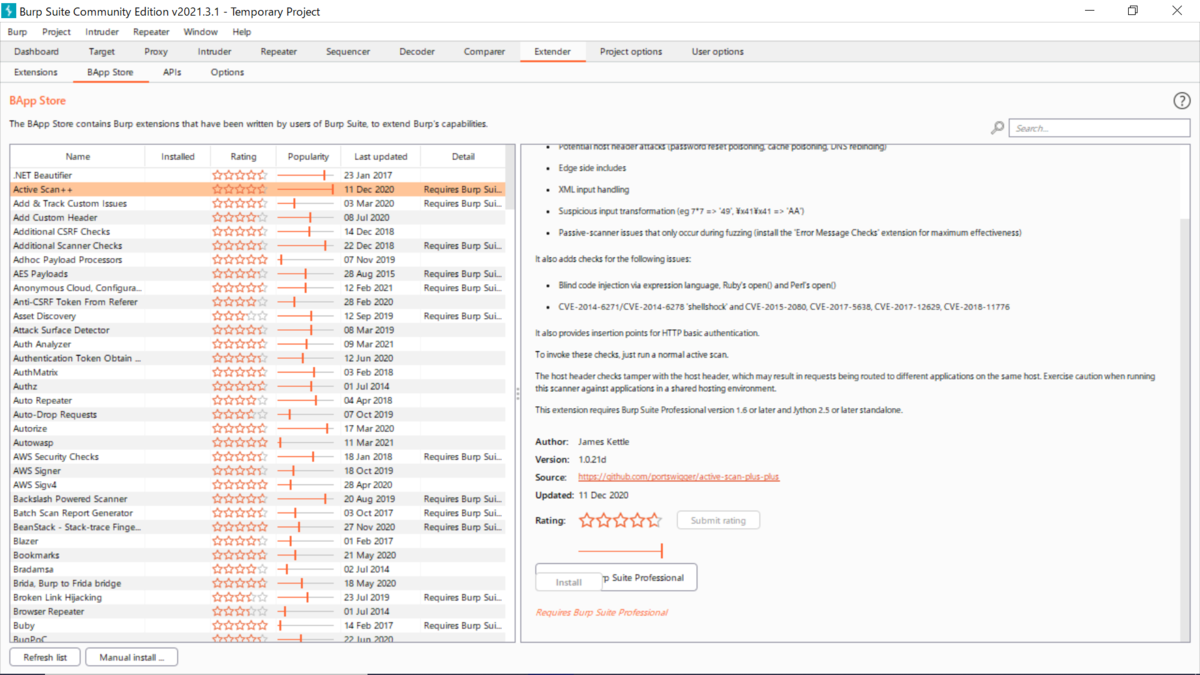Select Additional CSRF Checks extension
The height and width of the screenshot is (675, 1200).
(x=258, y=231)
